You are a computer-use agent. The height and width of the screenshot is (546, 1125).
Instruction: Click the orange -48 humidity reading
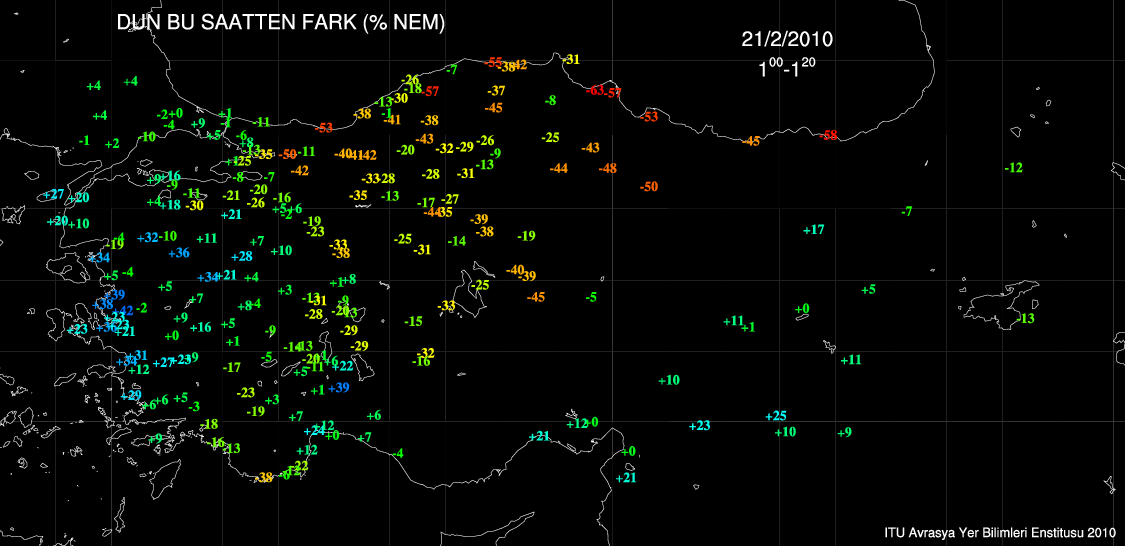(x=607, y=168)
